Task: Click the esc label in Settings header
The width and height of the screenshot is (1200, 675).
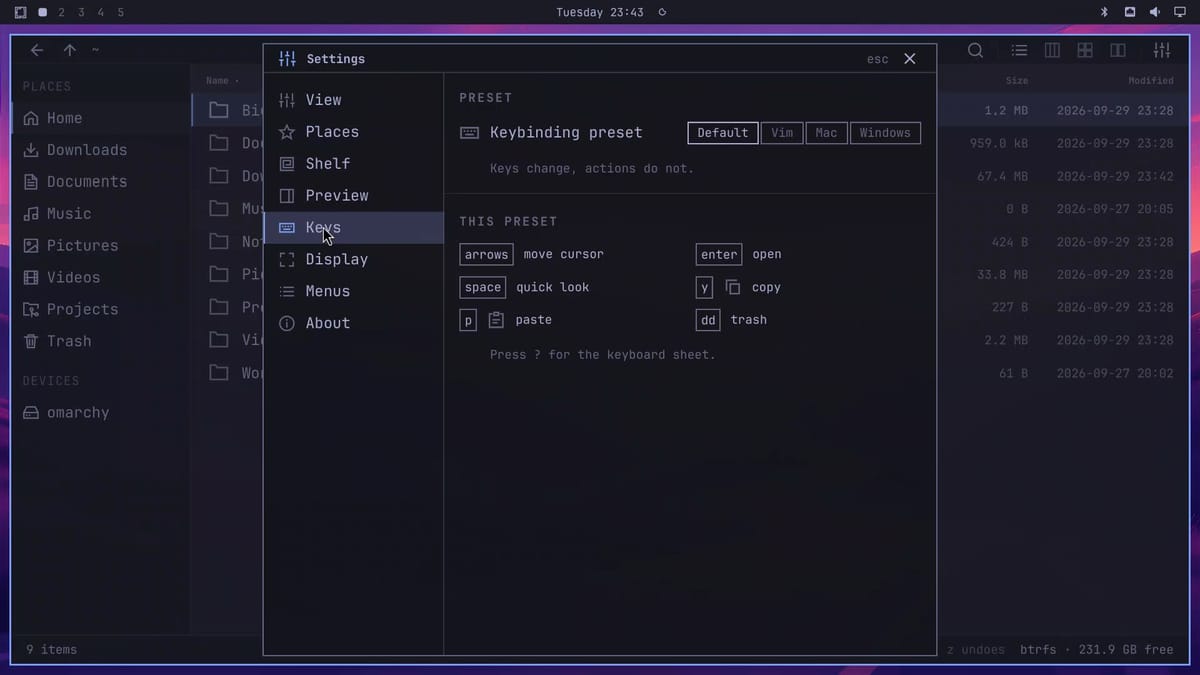Action: (877, 60)
